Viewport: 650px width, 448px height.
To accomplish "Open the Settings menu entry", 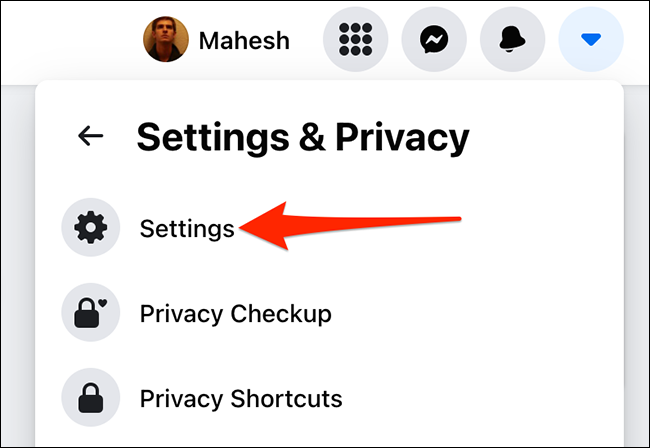I will [187, 228].
